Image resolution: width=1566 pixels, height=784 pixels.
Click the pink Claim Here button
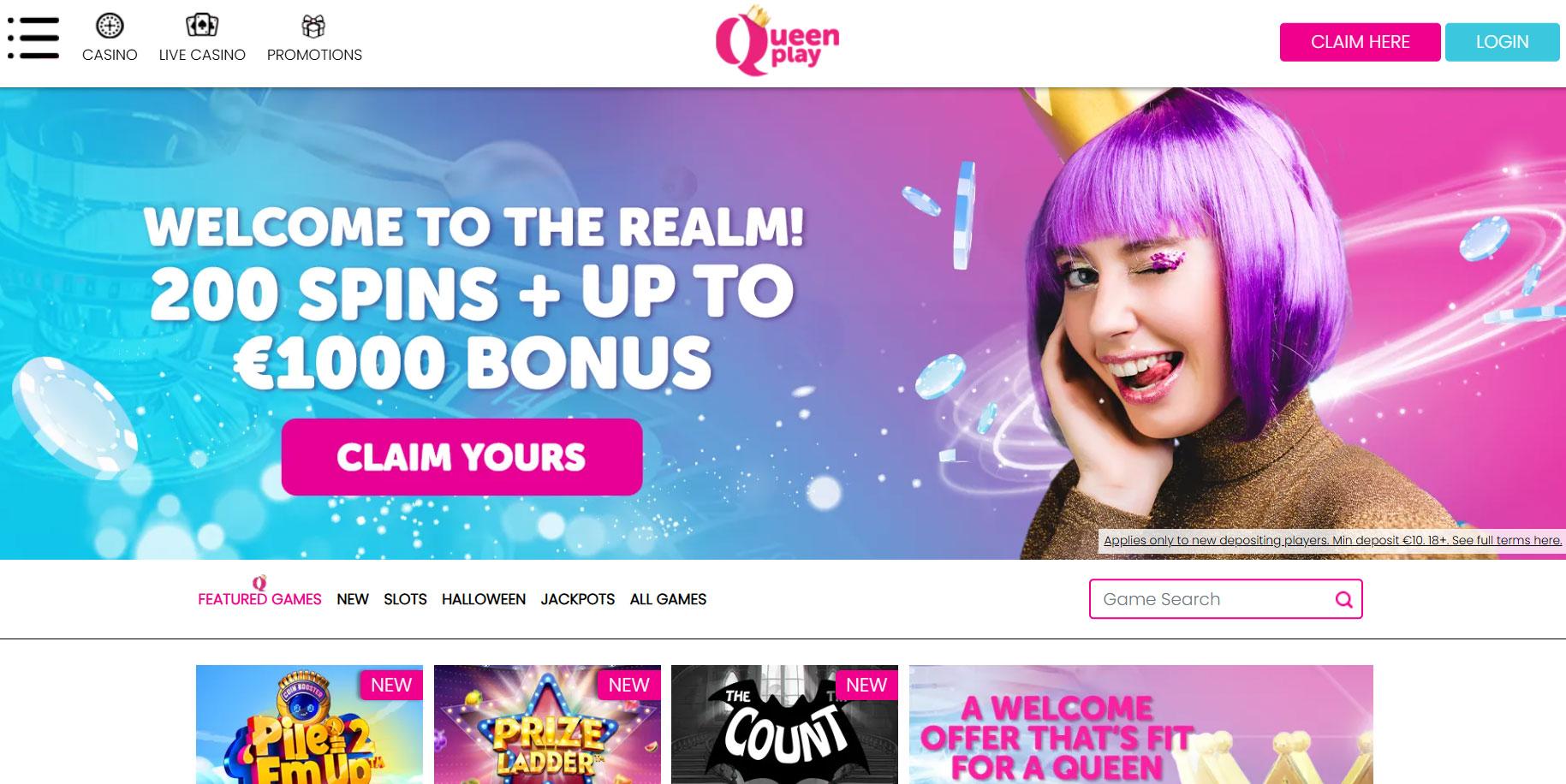[1360, 42]
